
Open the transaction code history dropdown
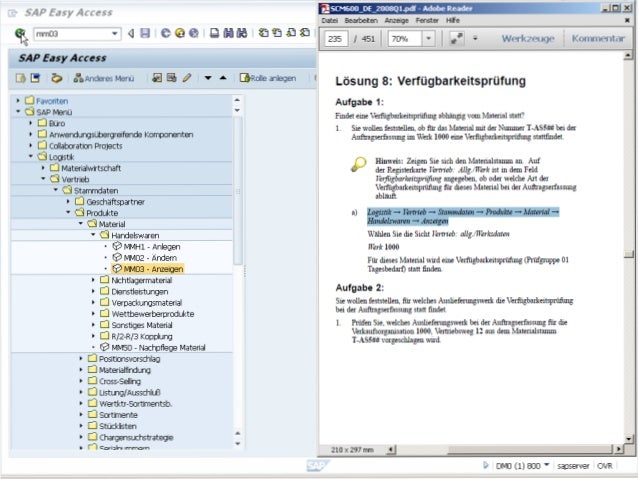point(115,34)
